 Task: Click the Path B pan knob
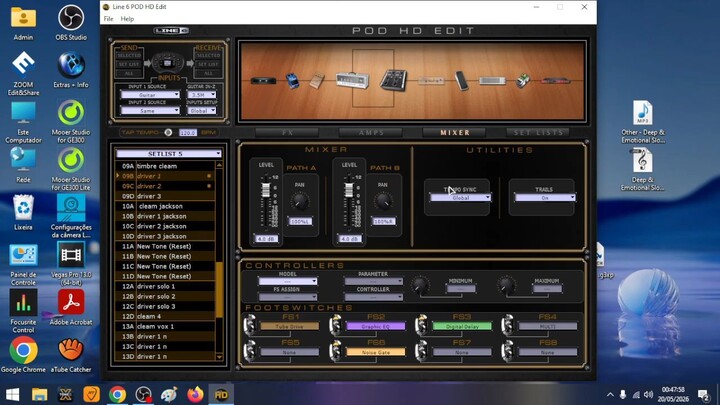click(383, 201)
